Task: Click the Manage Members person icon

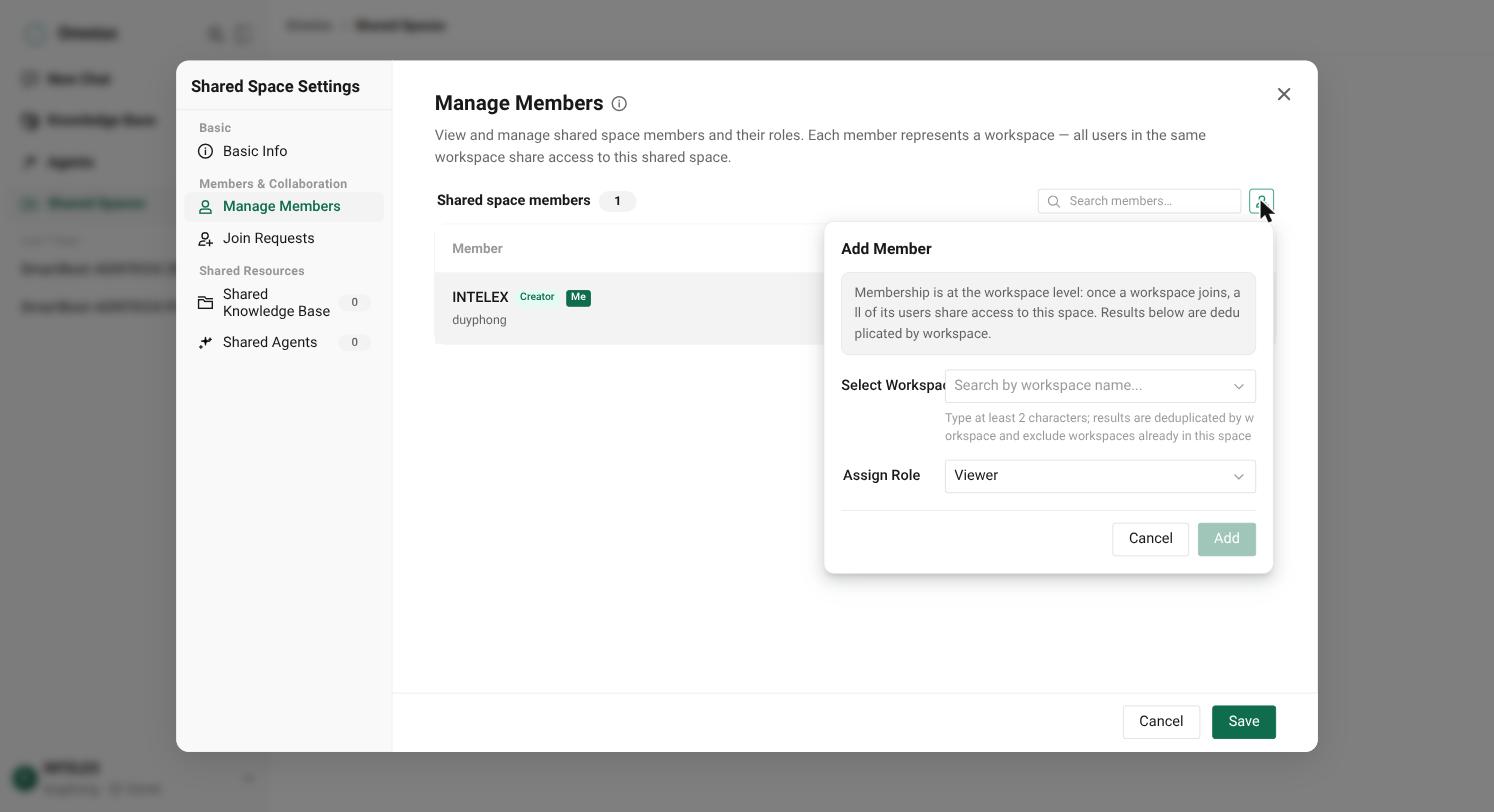Action: click(x=205, y=207)
